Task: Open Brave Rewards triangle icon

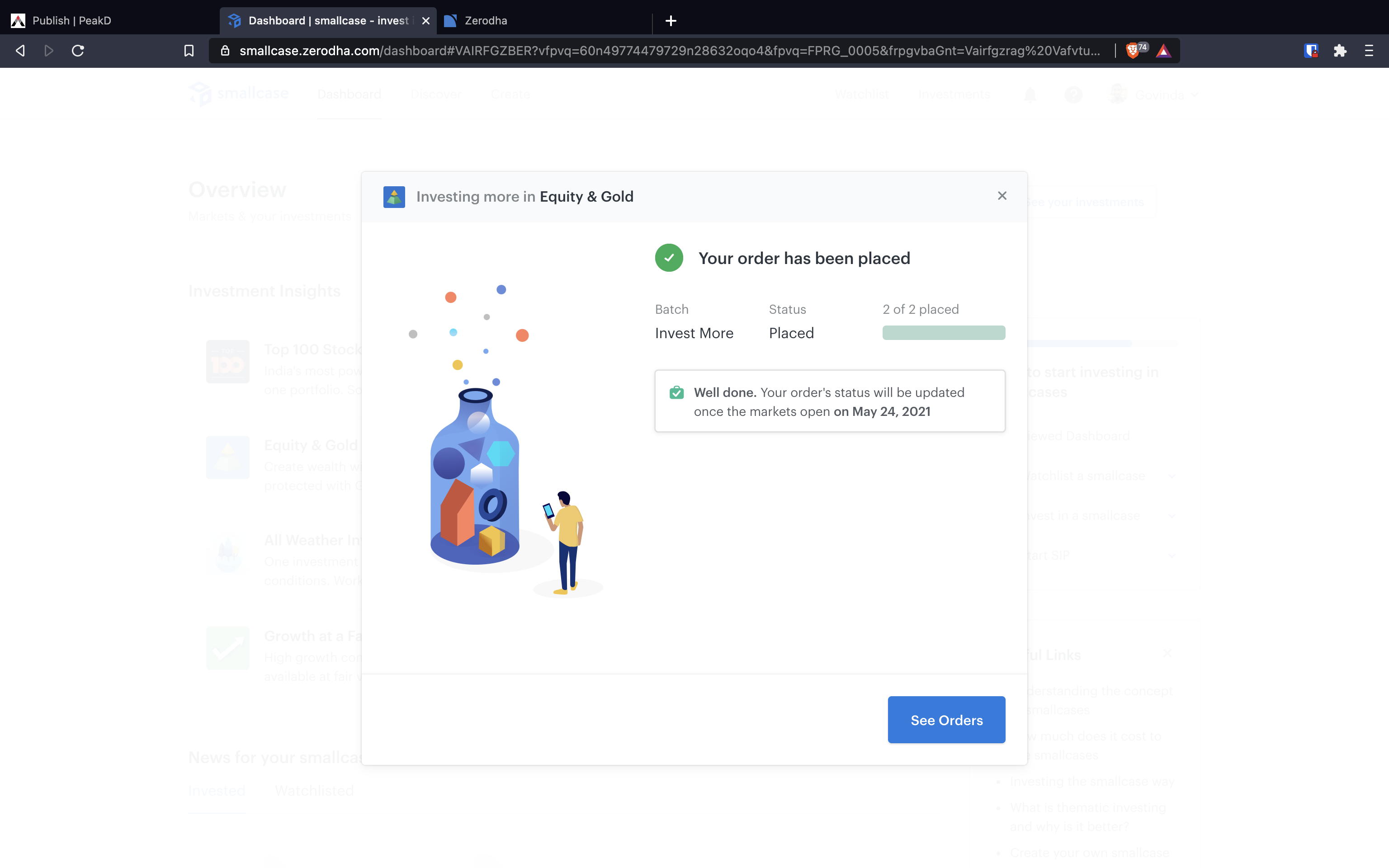Action: coord(1163,51)
